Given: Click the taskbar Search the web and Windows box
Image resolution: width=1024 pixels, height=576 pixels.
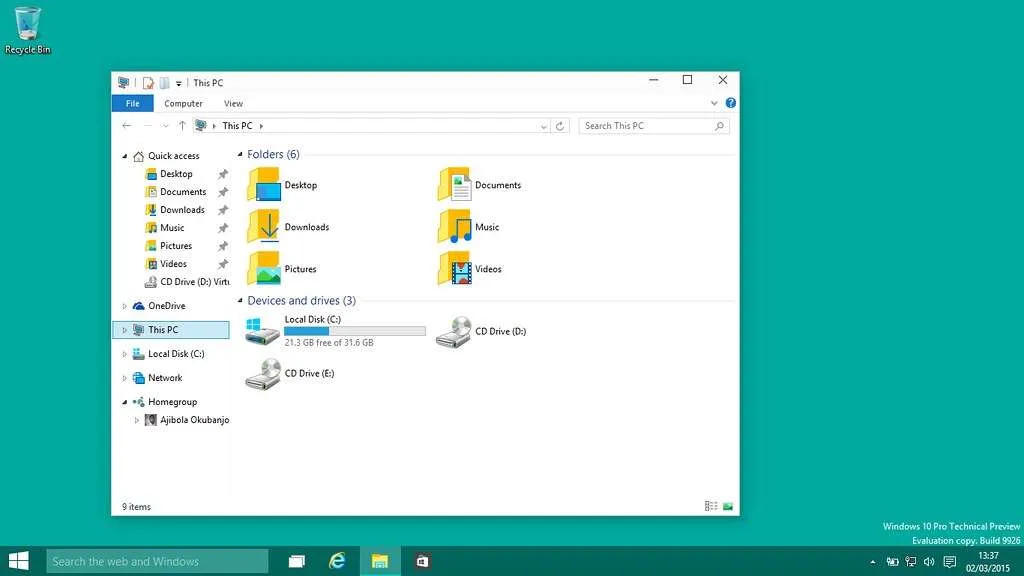Looking at the screenshot, I should 157,561.
